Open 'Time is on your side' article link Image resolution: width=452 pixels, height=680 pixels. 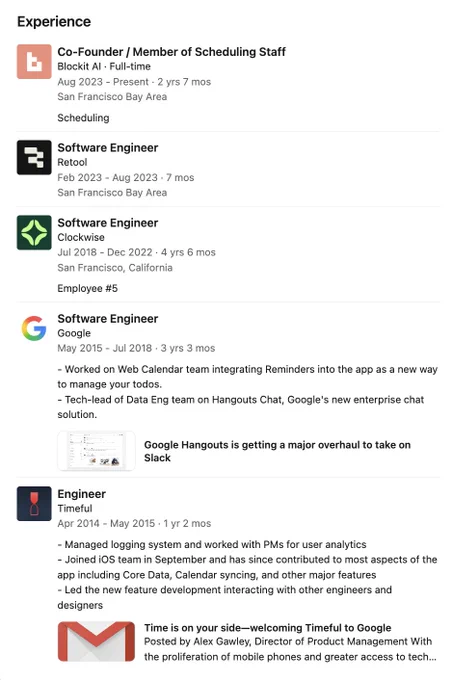tap(268, 628)
